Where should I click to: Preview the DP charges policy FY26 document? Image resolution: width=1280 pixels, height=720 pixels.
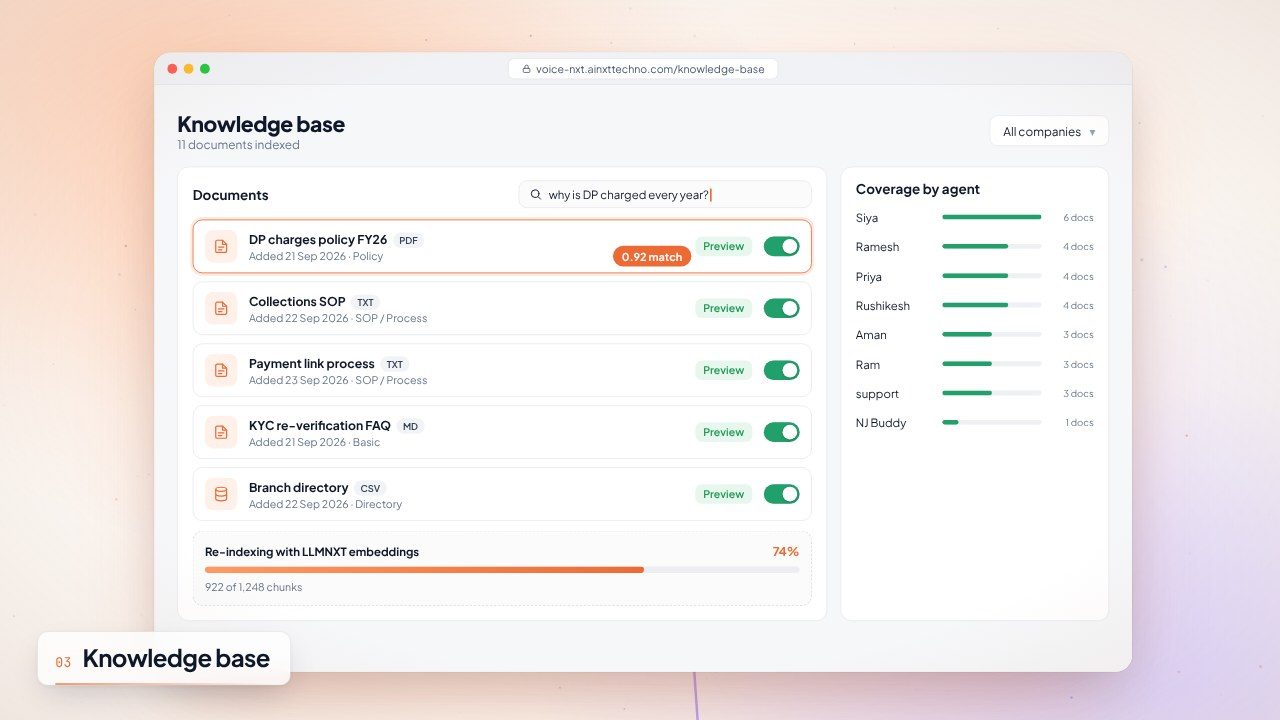[723, 246]
